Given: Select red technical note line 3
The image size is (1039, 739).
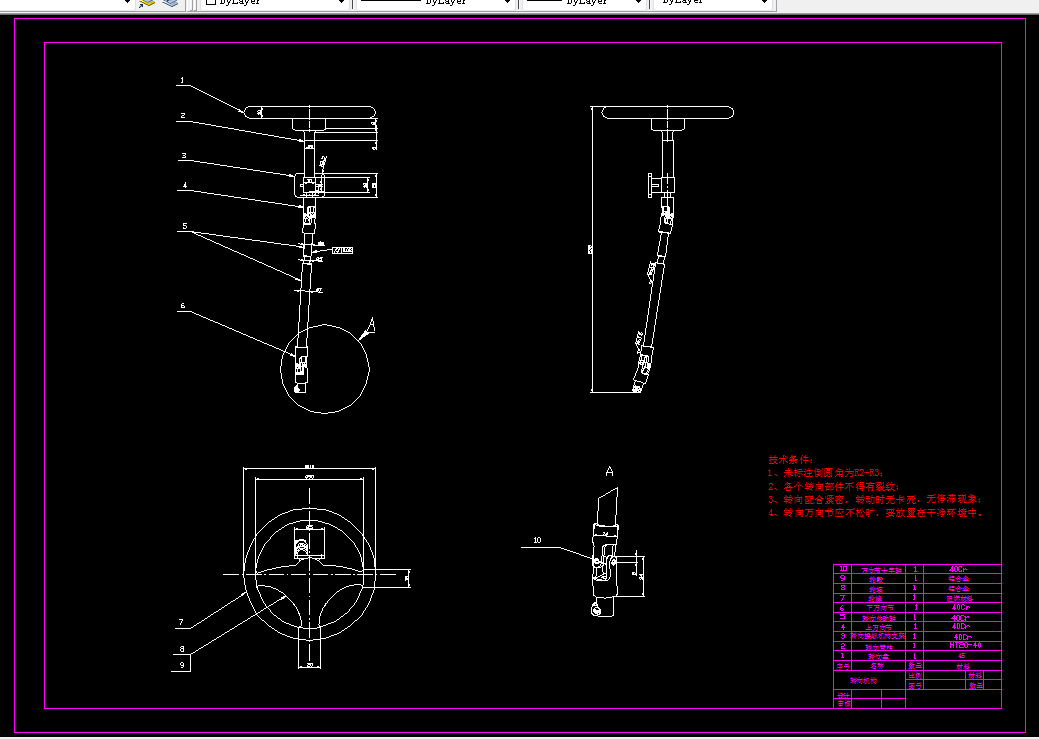Looking at the screenshot, I should 875,499.
